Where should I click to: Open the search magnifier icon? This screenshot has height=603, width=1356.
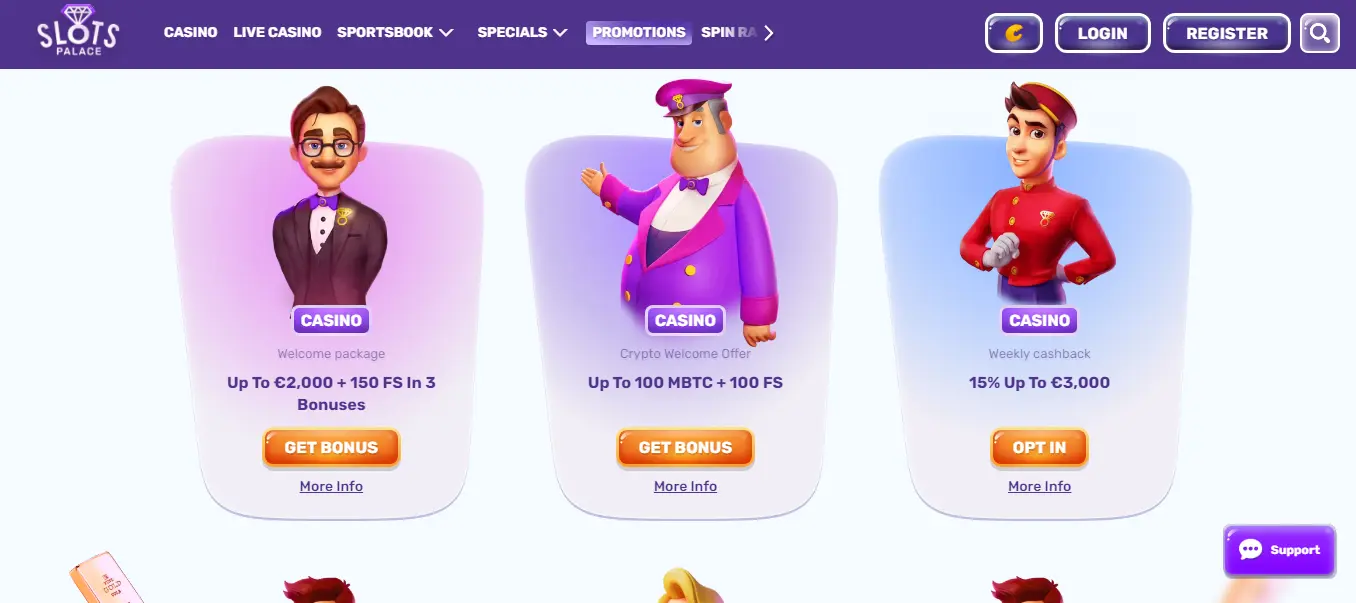[x=1319, y=33]
